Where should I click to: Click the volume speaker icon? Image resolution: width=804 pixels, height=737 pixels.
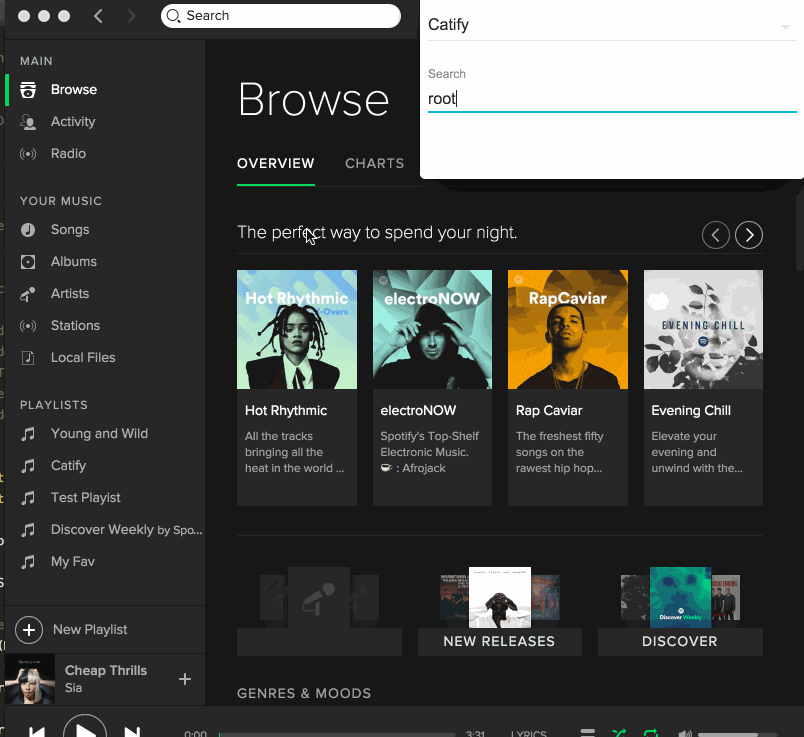click(685, 733)
